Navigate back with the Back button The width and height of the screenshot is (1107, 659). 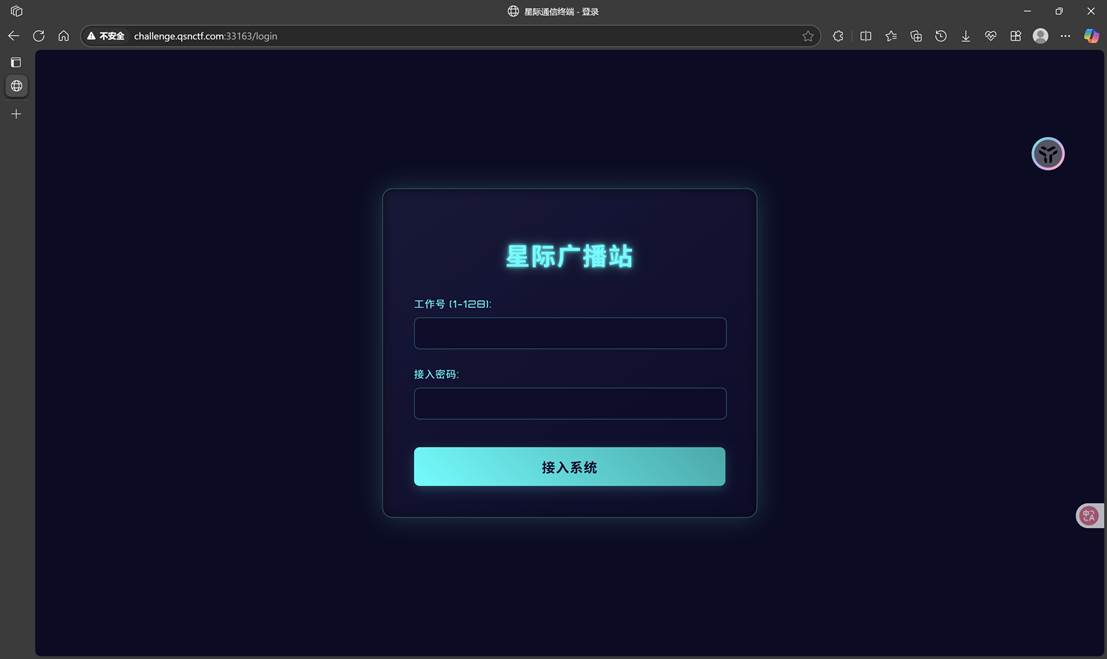(x=13, y=36)
